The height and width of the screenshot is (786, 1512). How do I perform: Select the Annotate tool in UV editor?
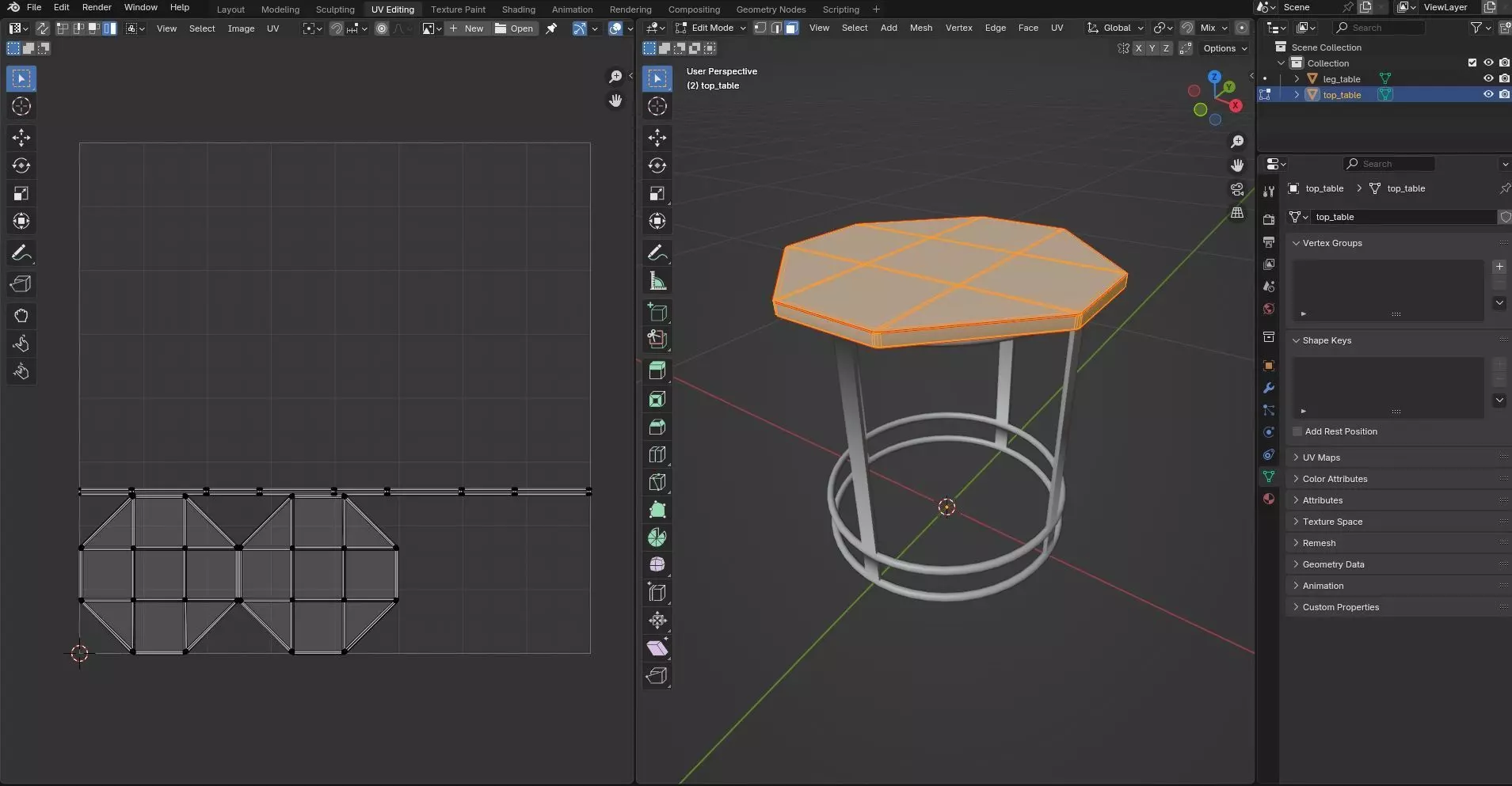21,253
